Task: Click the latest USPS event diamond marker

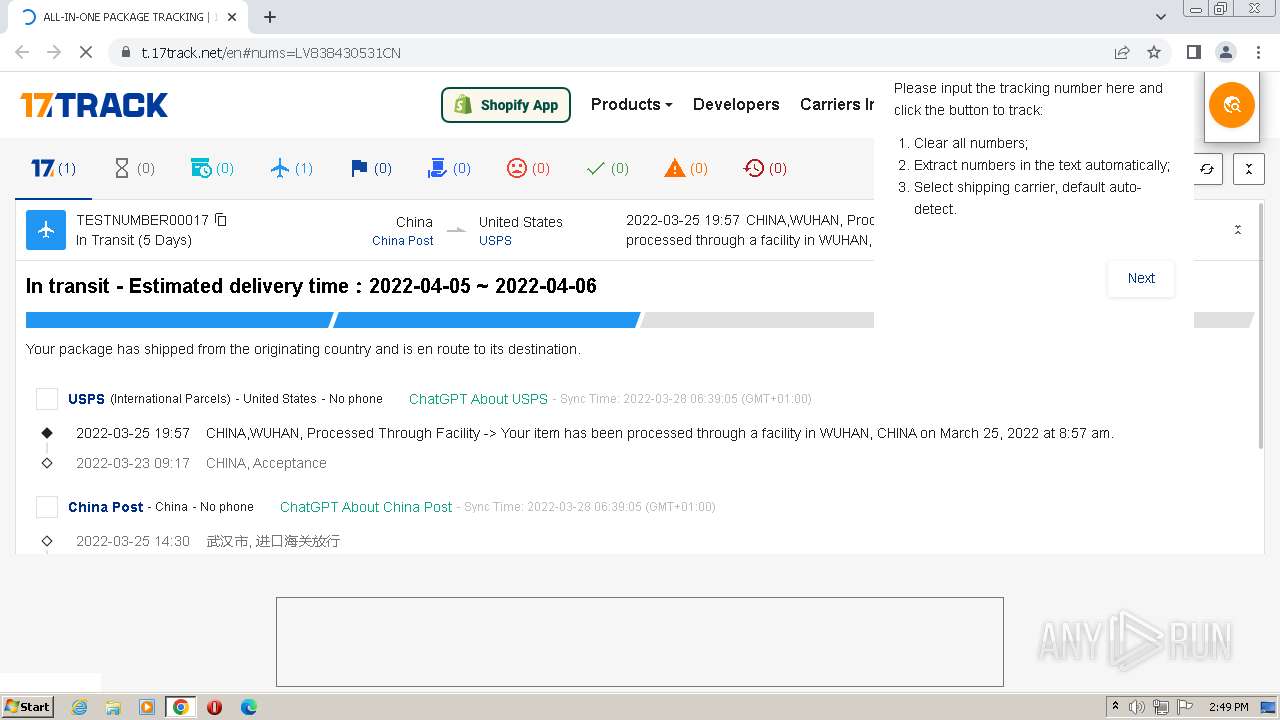Action: (47, 433)
